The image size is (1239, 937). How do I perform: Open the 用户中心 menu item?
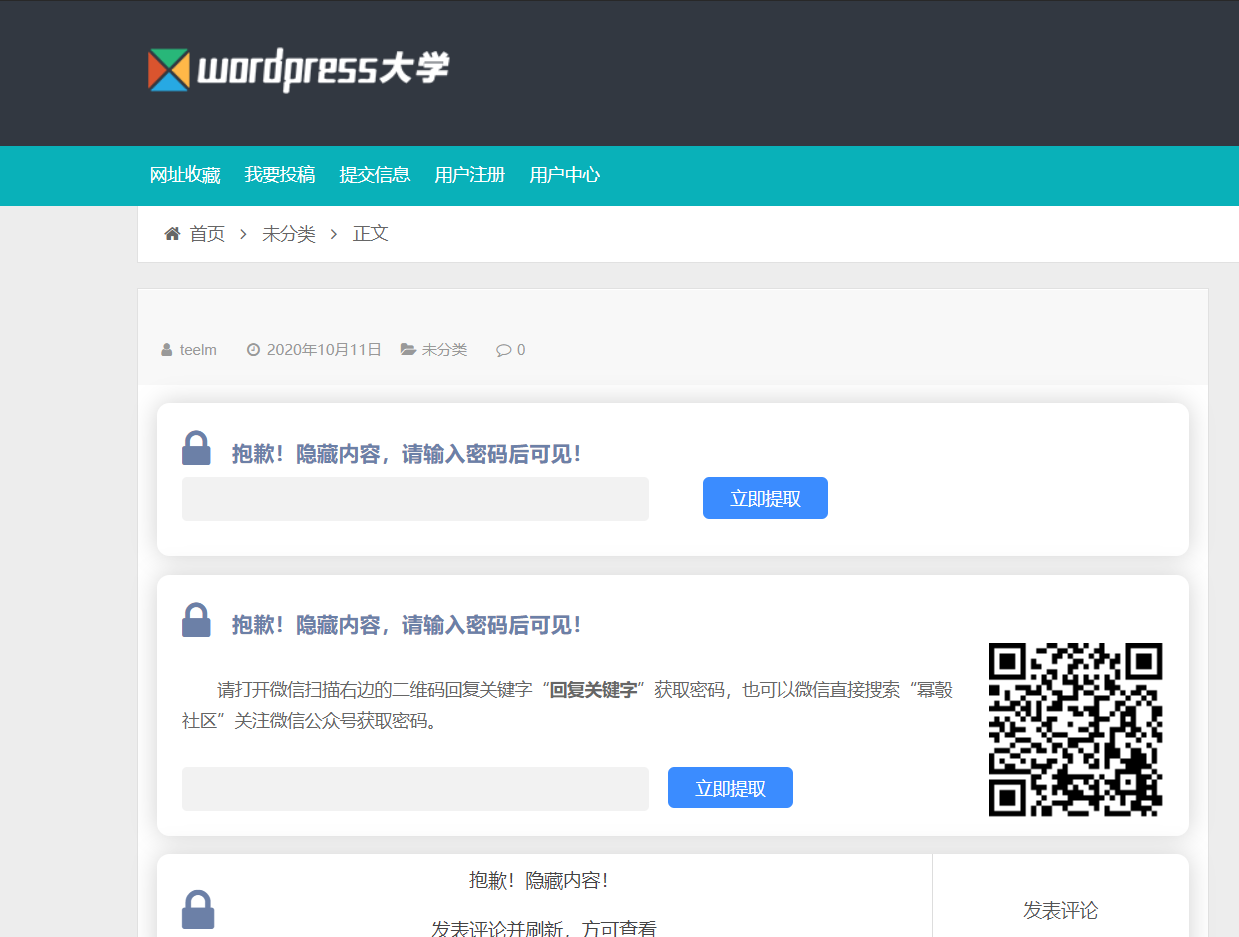pos(565,175)
